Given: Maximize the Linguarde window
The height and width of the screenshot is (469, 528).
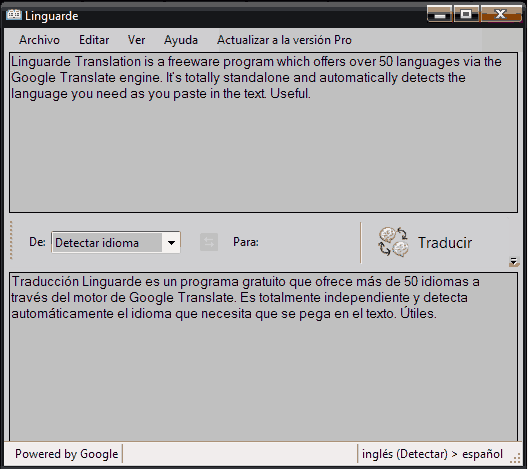Looking at the screenshot, I should pyautogui.click(x=466, y=14).
